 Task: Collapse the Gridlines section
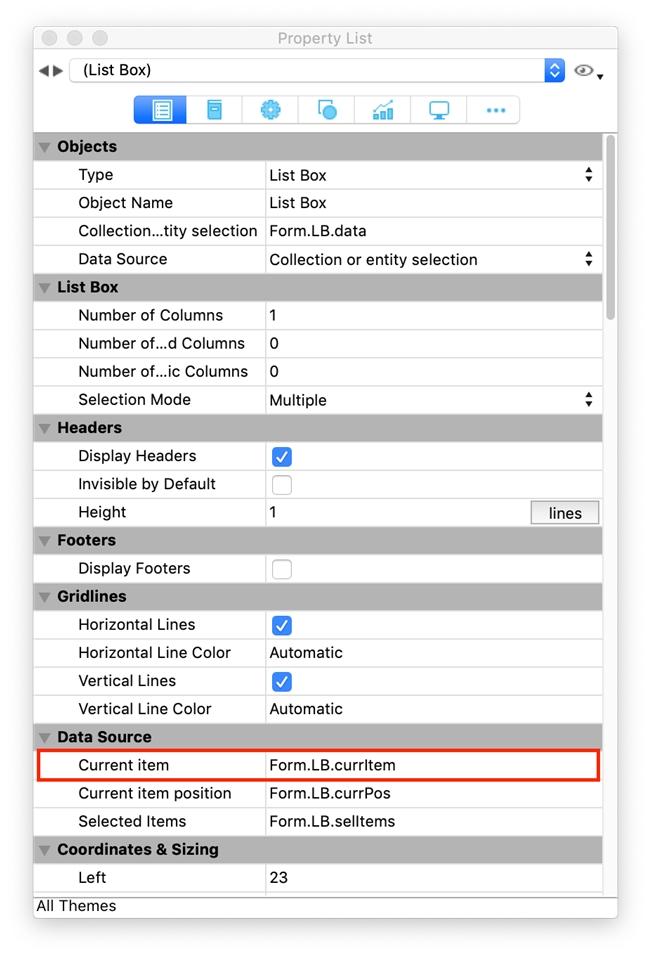tap(45, 597)
